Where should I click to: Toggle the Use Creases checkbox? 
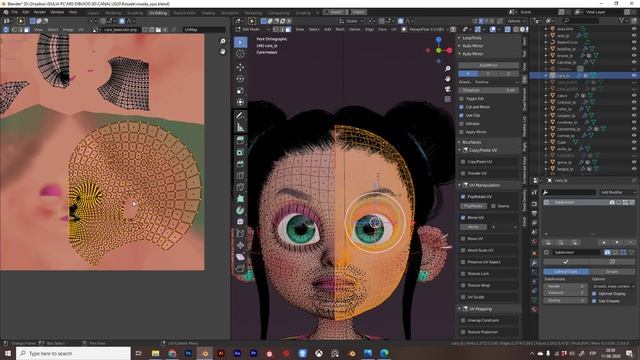click(594, 301)
